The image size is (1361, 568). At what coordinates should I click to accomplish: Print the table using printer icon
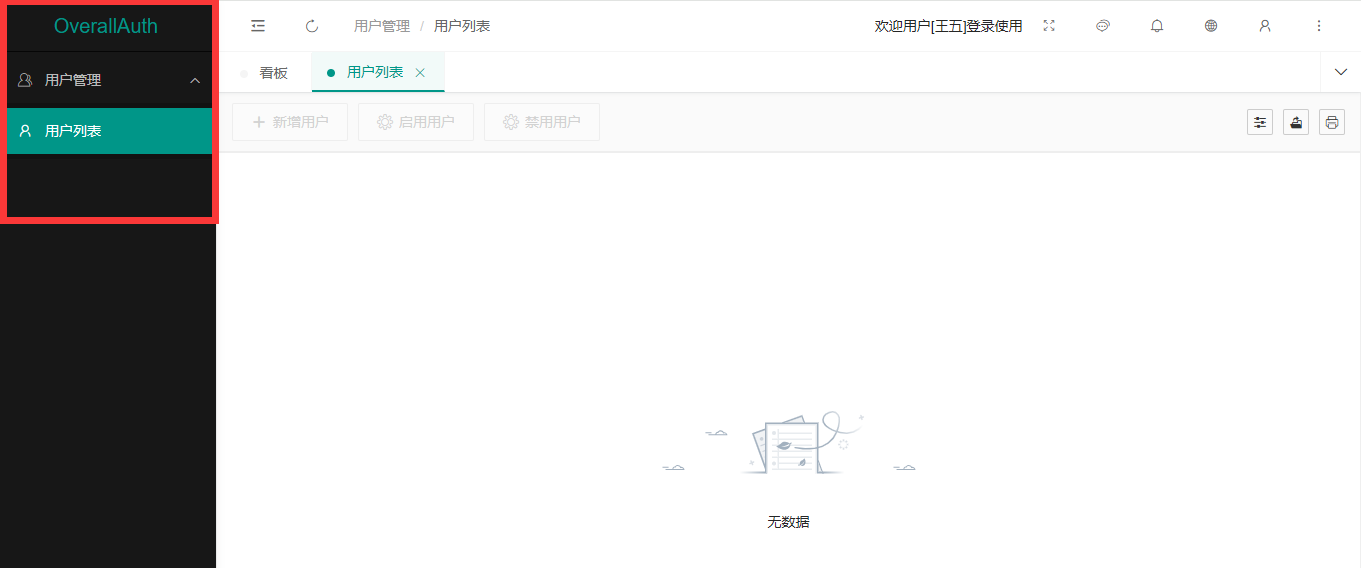(x=1332, y=122)
